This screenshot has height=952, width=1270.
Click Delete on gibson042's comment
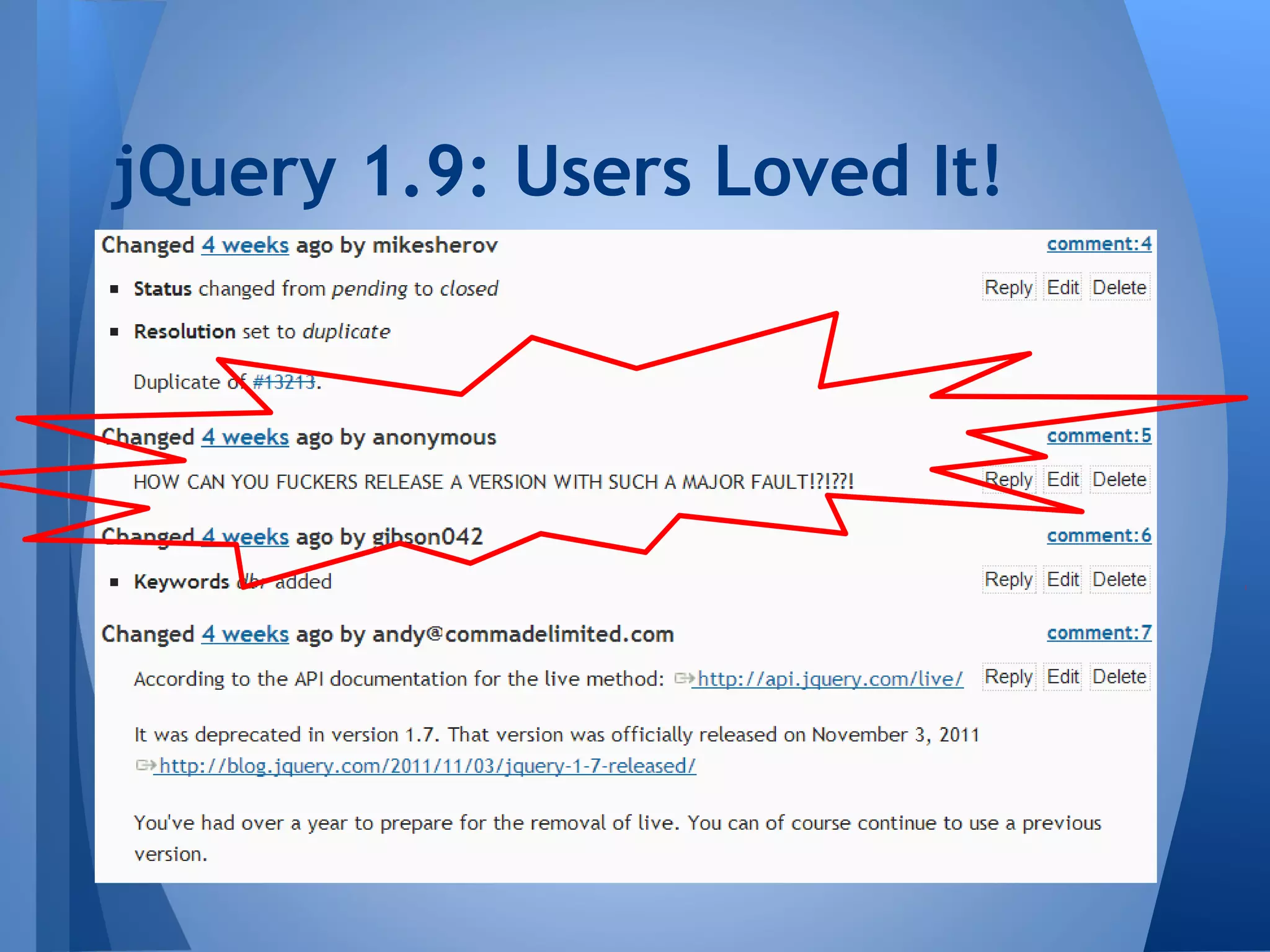click(x=1119, y=579)
